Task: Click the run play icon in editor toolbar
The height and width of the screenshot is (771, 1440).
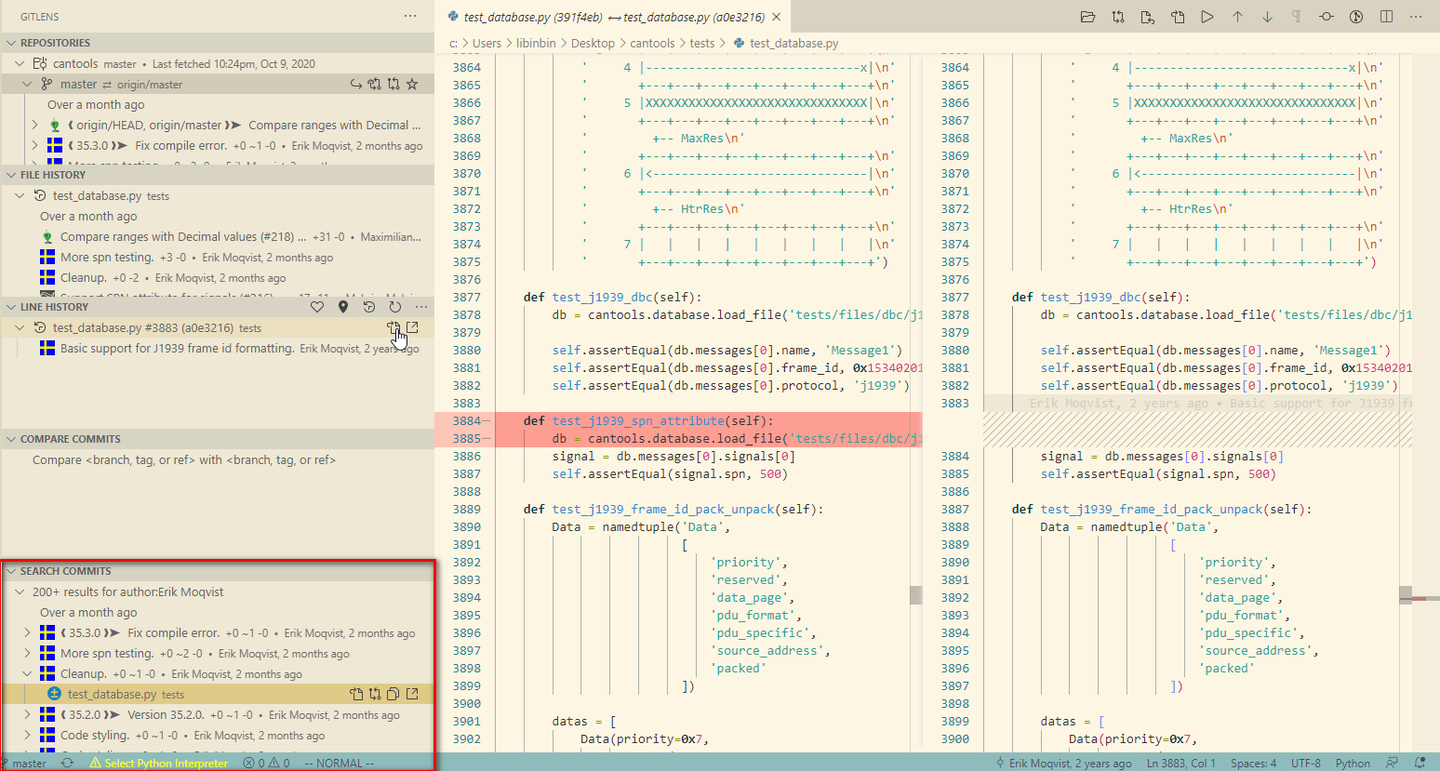Action: 1208,17
